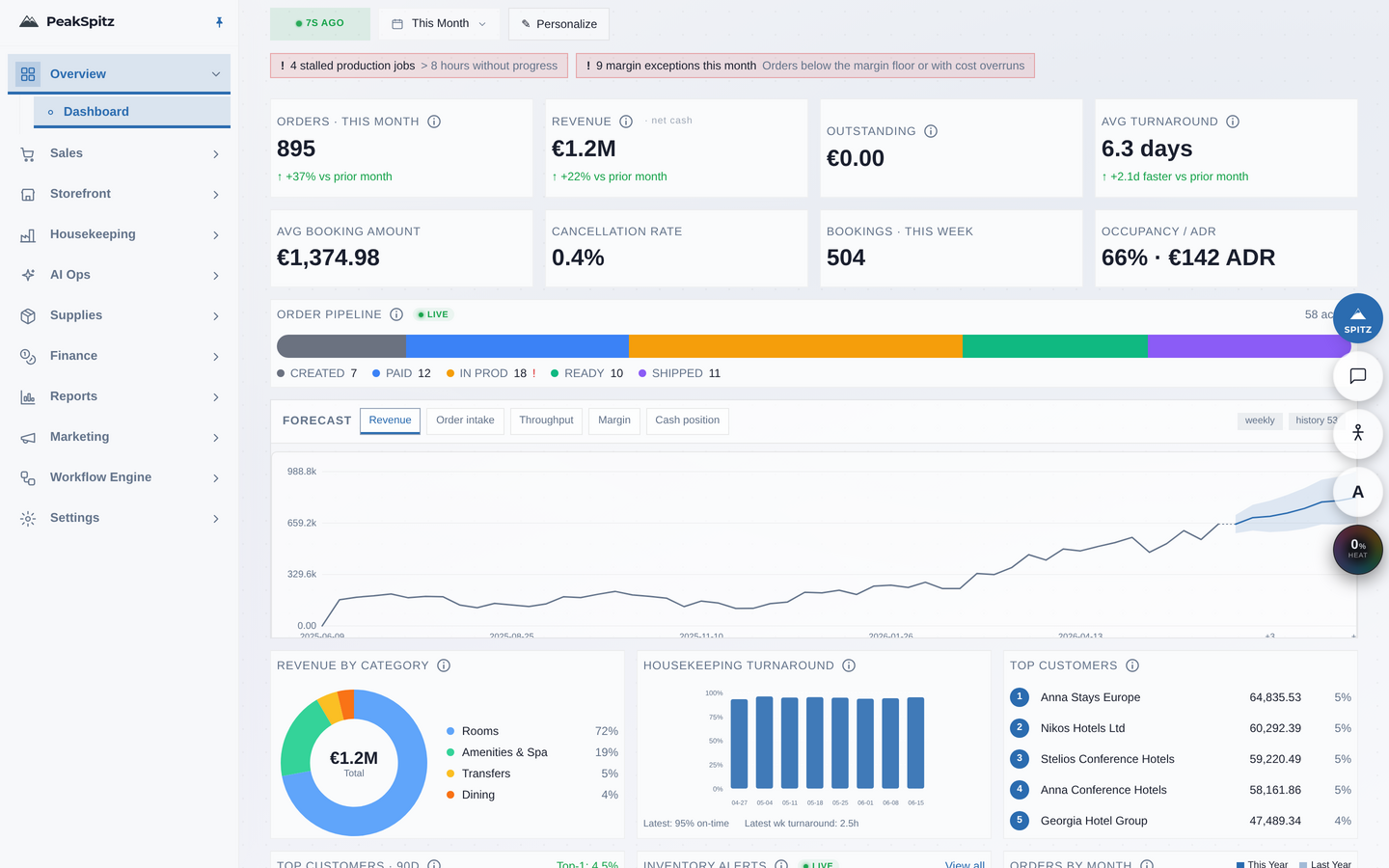1389x868 pixels.
Task: Click the Supplies box icon
Action: pyautogui.click(x=28, y=316)
